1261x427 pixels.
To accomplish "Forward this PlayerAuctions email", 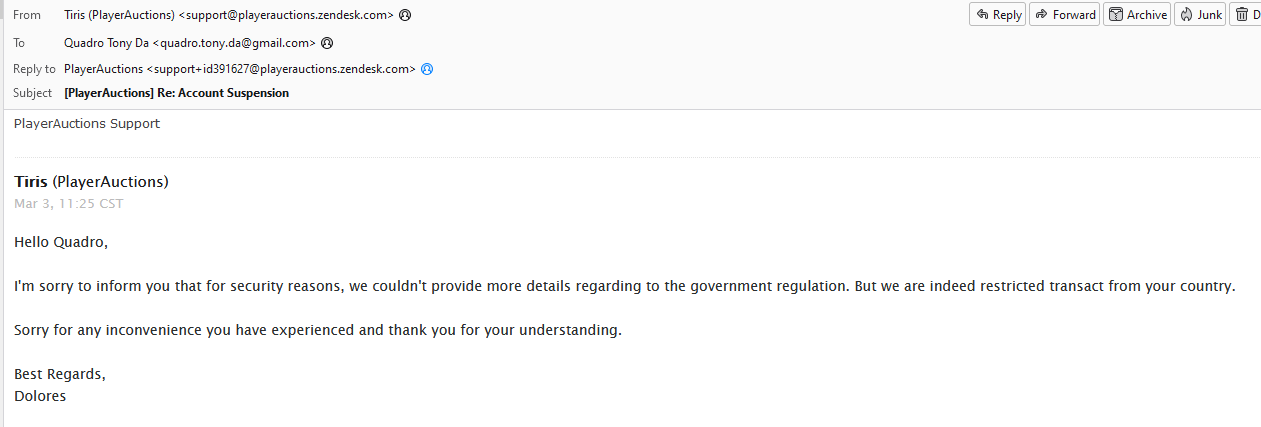I will point(1064,14).
